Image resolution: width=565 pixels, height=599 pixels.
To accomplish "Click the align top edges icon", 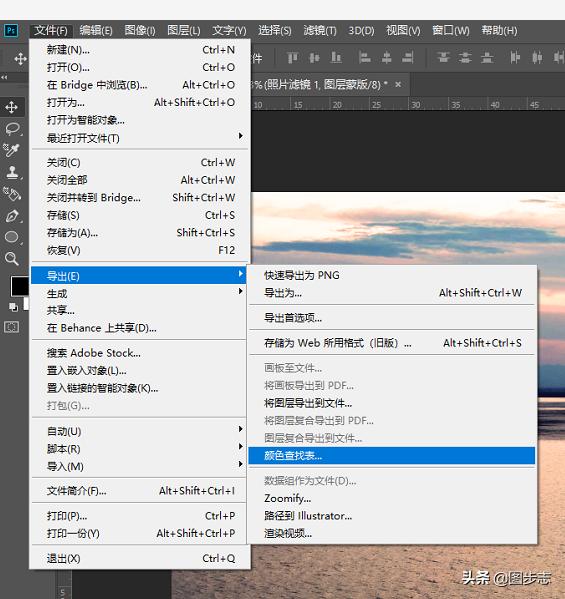I will point(293,58).
